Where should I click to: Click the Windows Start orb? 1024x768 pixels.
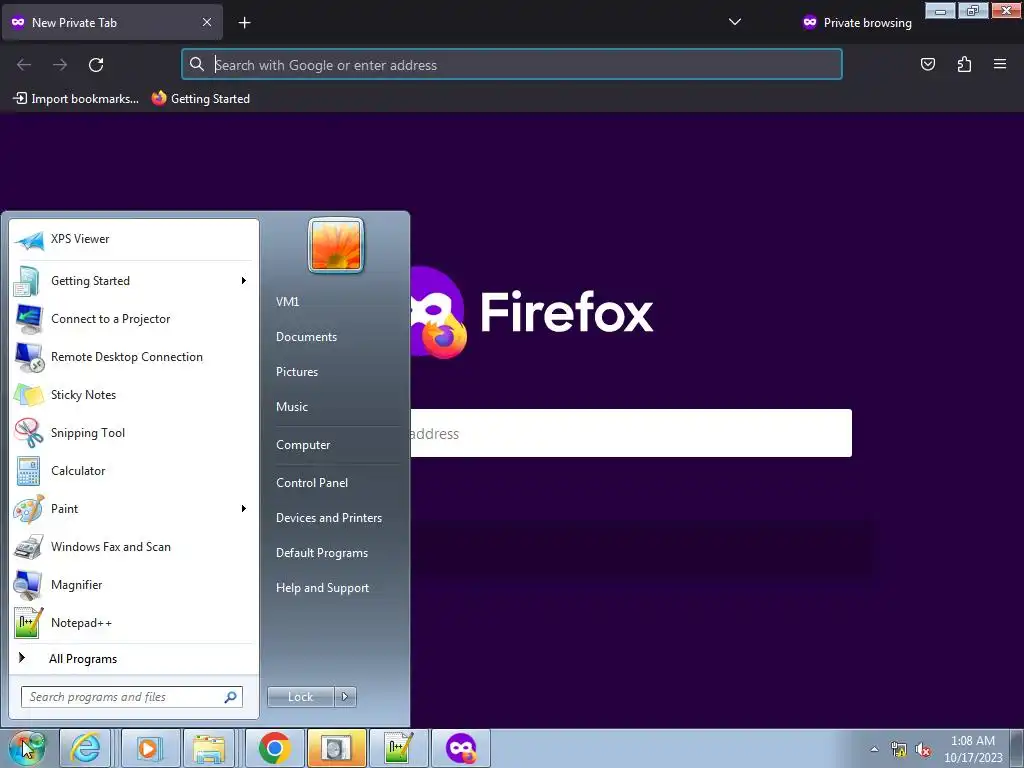pos(27,748)
